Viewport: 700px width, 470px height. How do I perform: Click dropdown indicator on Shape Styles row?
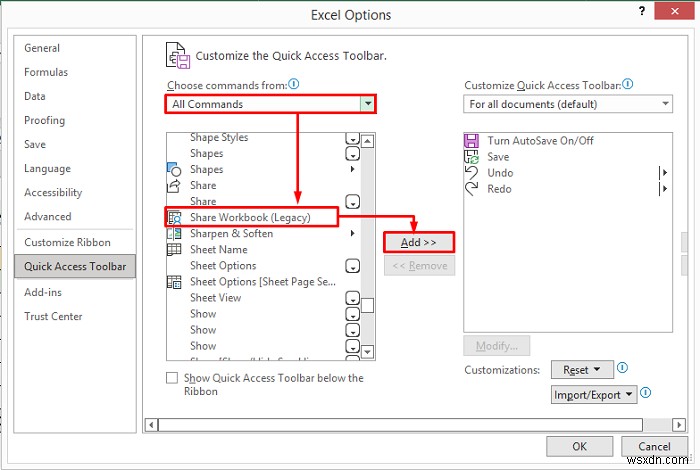353,138
